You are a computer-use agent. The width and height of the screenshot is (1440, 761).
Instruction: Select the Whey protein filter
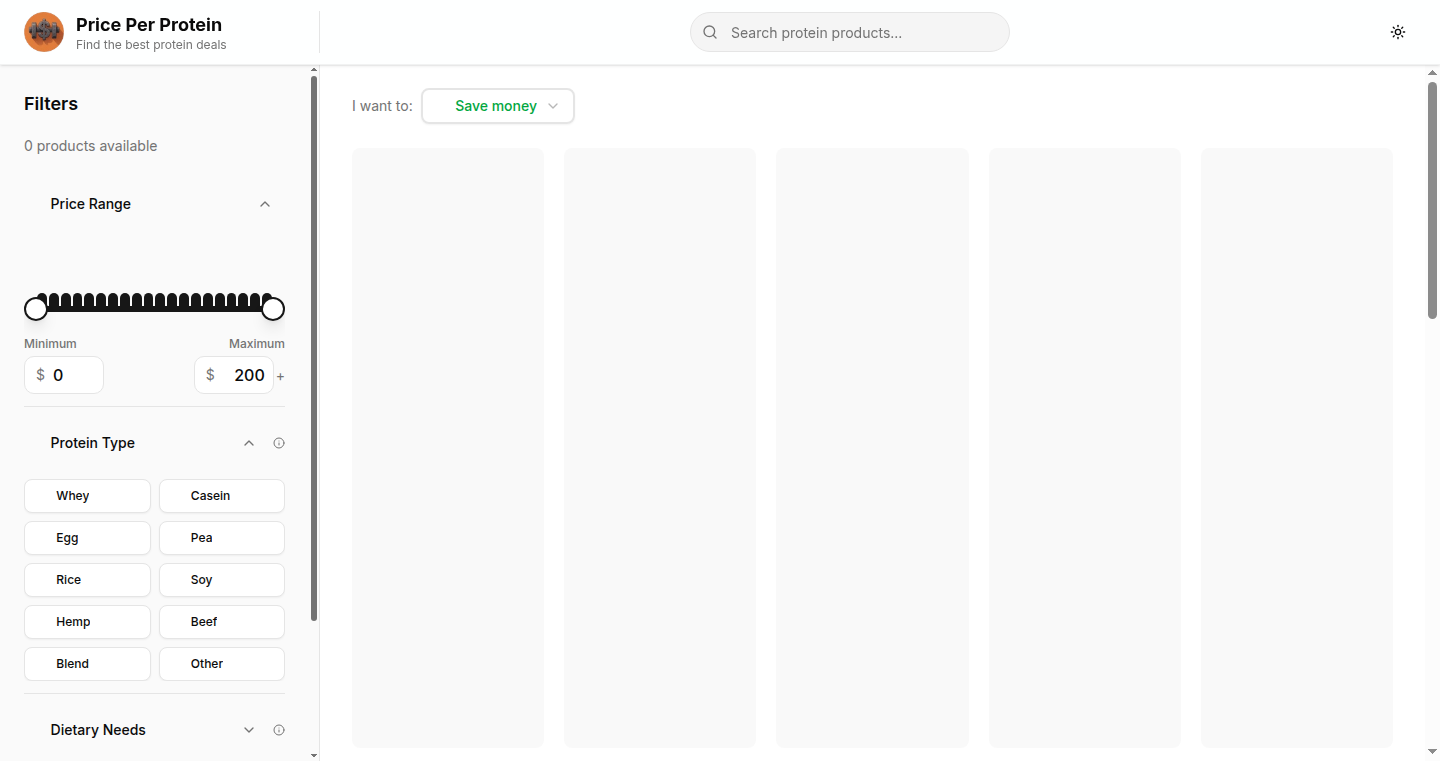tap(87, 496)
